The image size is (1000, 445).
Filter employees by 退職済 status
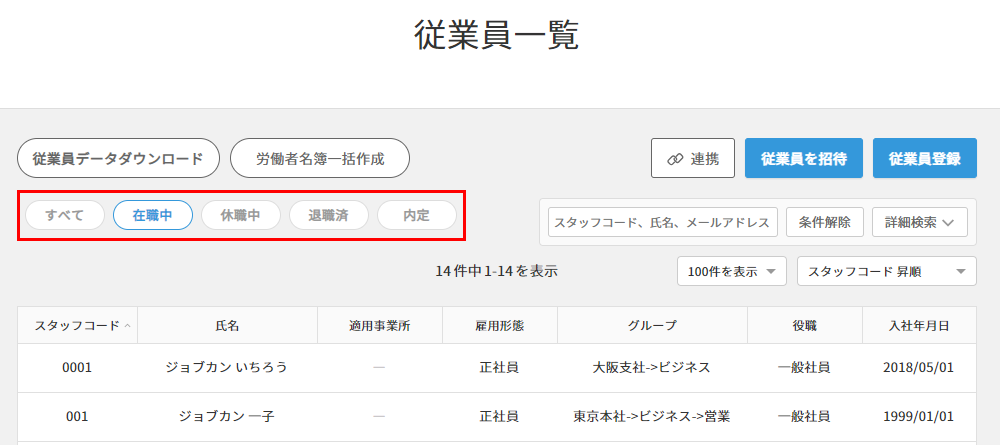point(328,215)
